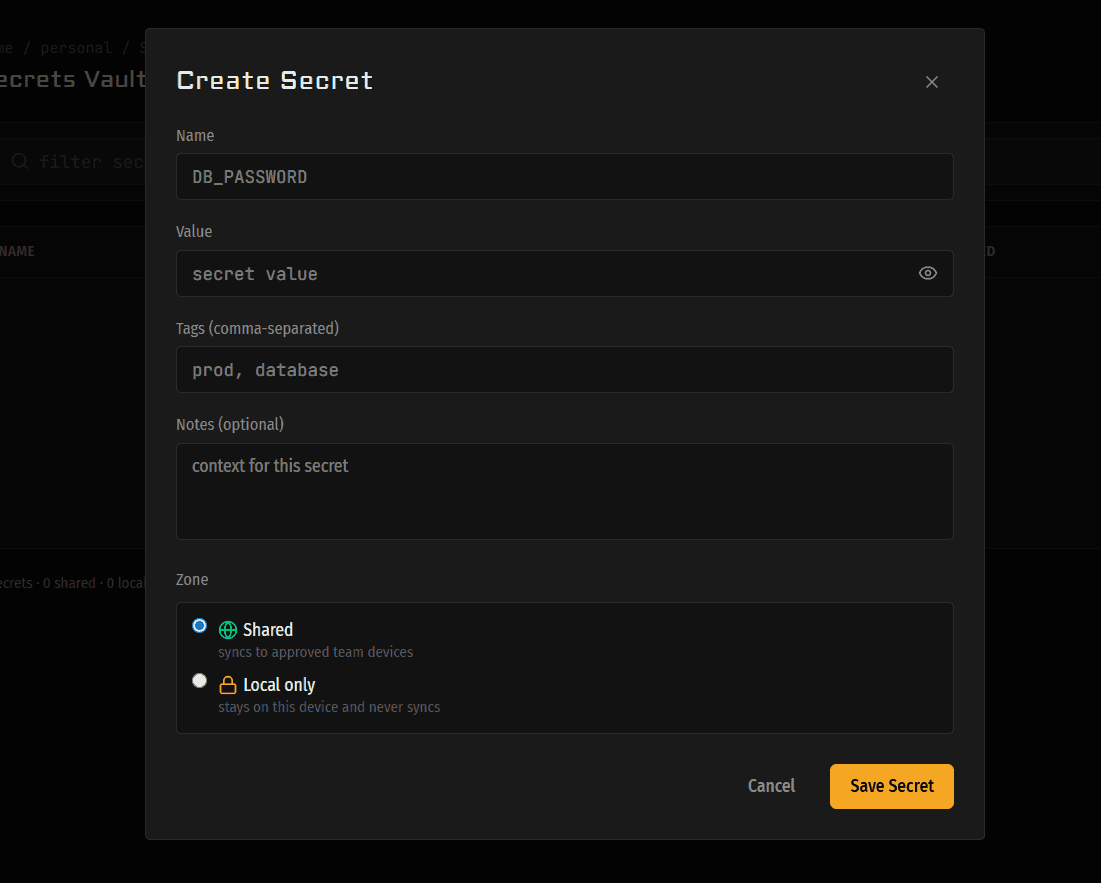Click the search icon left of filter secrets
The width and height of the screenshot is (1101, 883).
pos(19,161)
